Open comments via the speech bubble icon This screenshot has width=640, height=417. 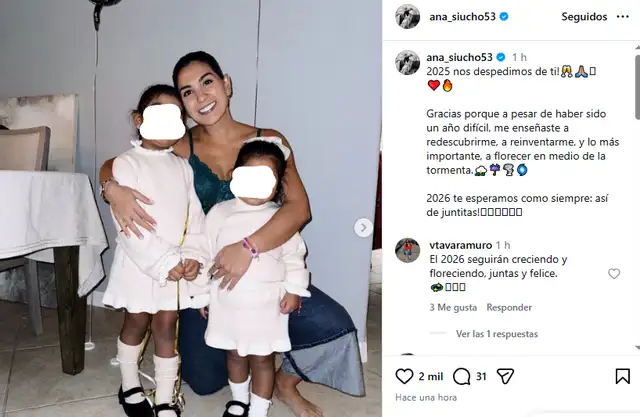tap(461, 376)
